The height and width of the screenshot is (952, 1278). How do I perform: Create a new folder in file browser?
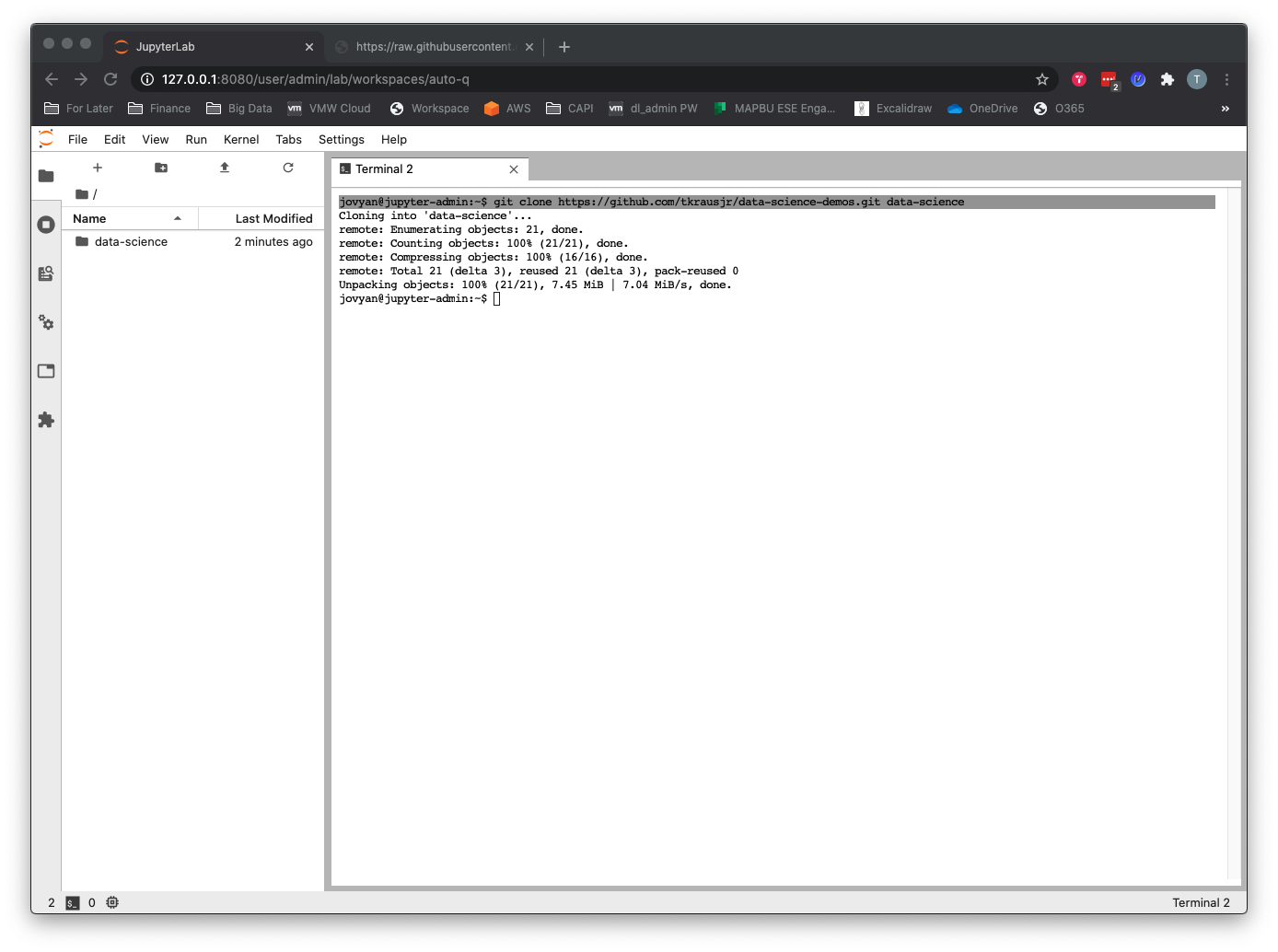[x=161, y=168]
